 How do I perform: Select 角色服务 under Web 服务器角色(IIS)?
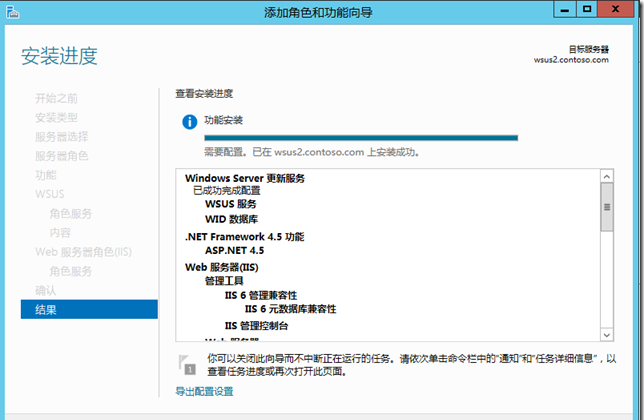pos(71,271)
